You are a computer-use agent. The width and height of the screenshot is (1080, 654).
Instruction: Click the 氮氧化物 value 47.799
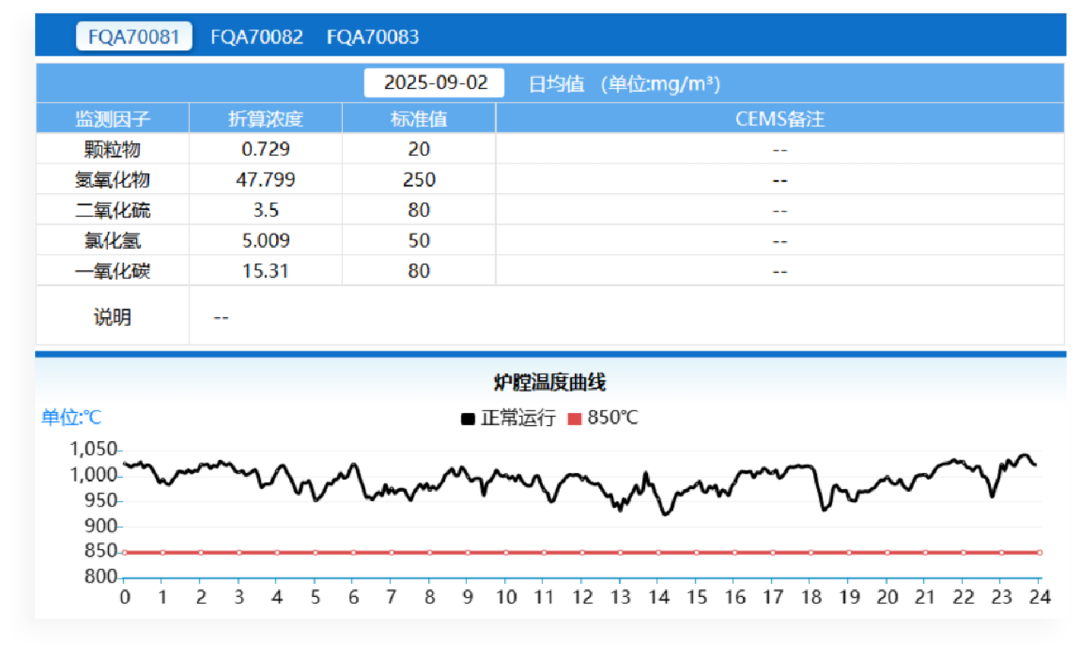point(267,180)
